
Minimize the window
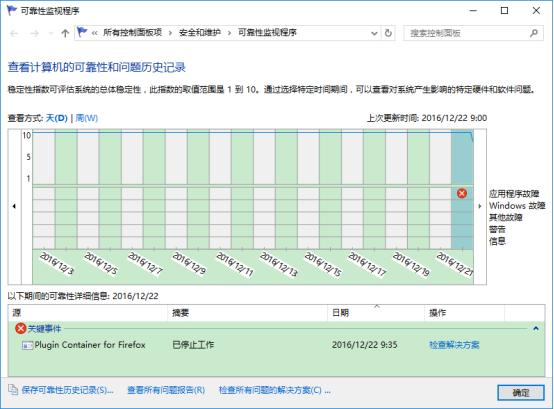tap(473, 11)
